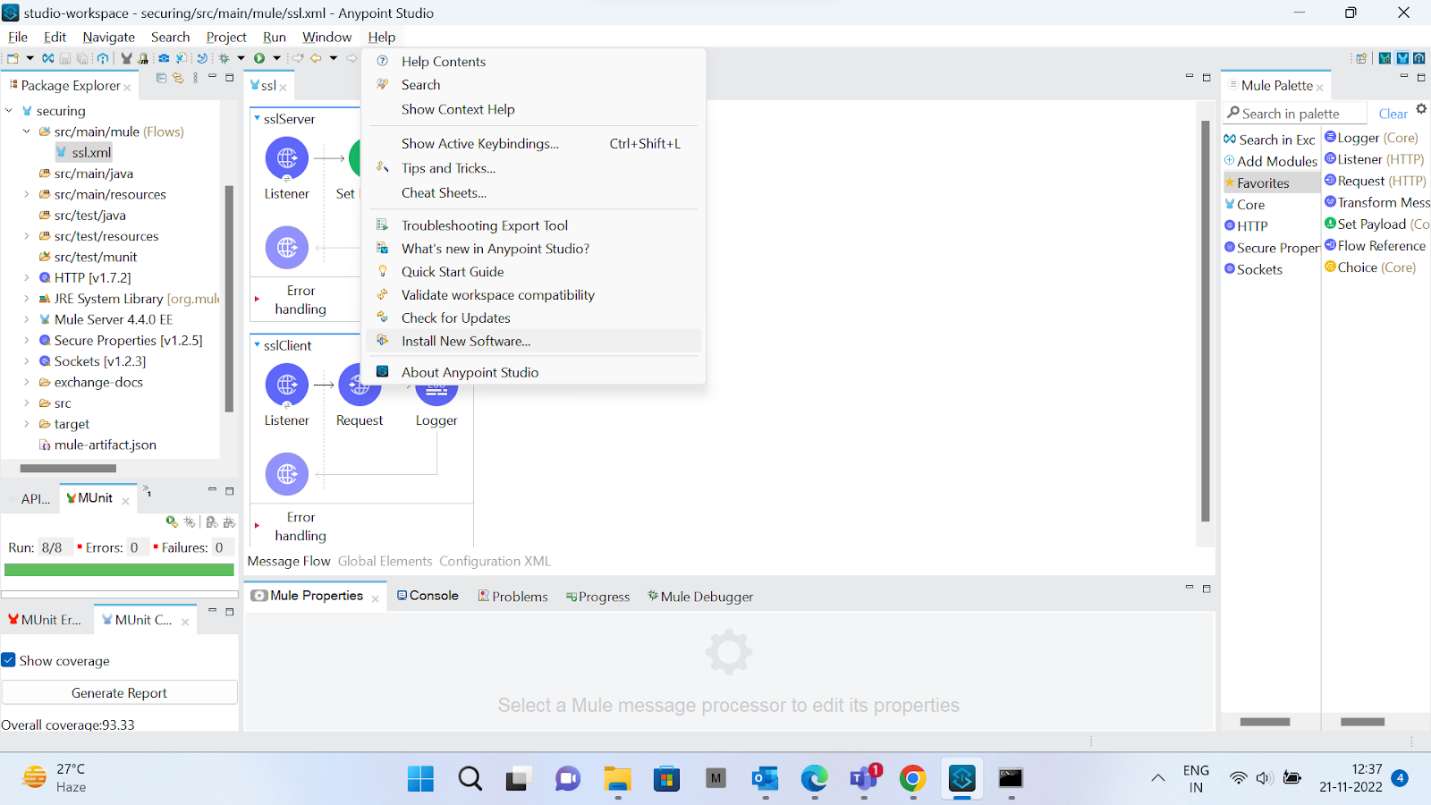This screenshot has height=805, width=1431.
Task: Click the Generate Report button
Action: pos(119,692)
